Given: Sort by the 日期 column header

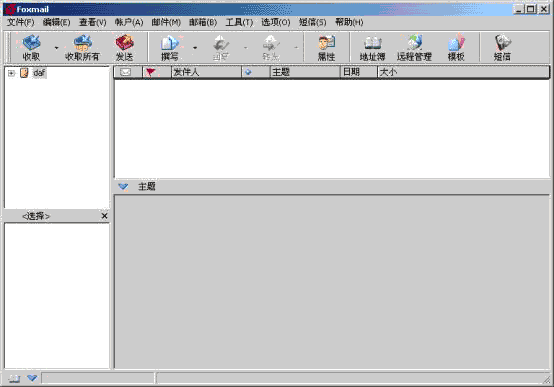Looking at the screenshot, I should coord(359,72).
